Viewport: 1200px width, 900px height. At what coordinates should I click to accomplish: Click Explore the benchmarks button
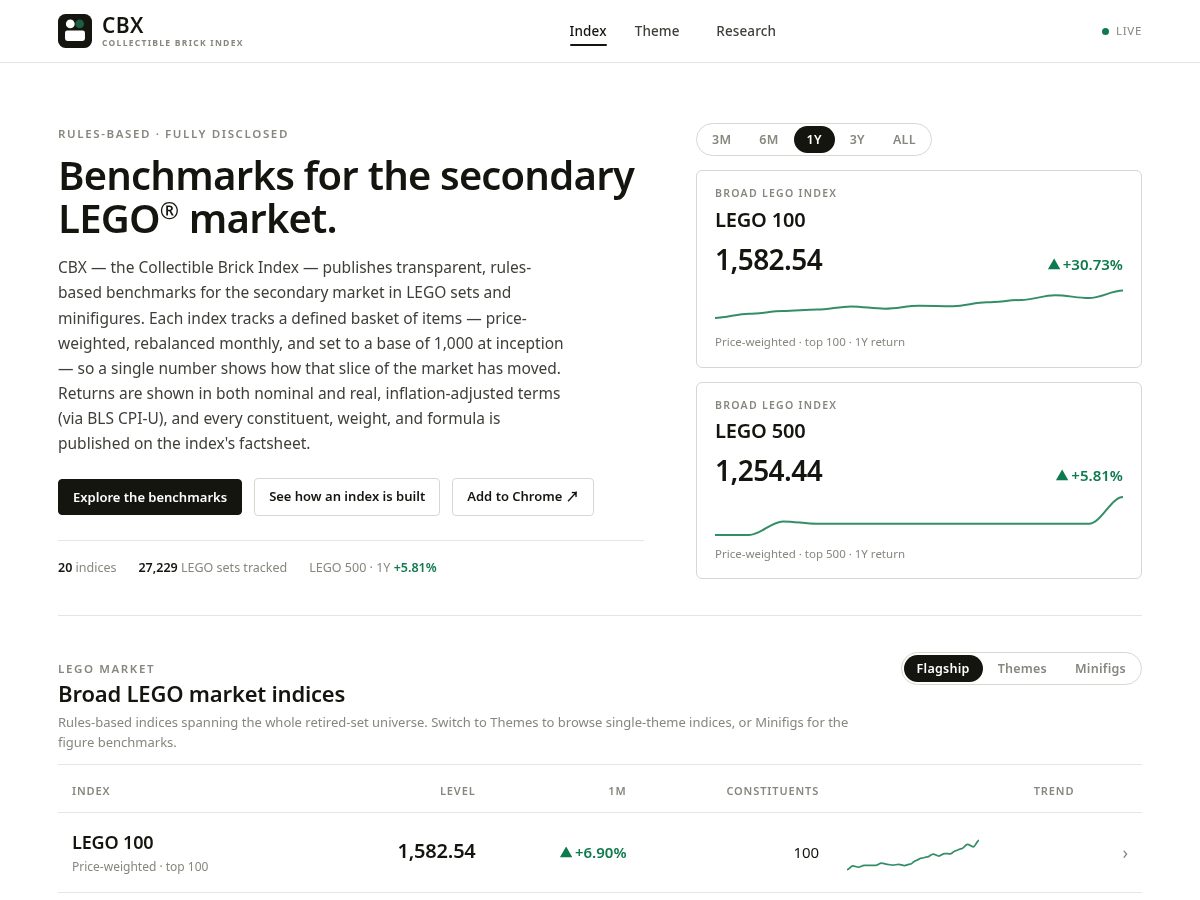click(150, 497)
